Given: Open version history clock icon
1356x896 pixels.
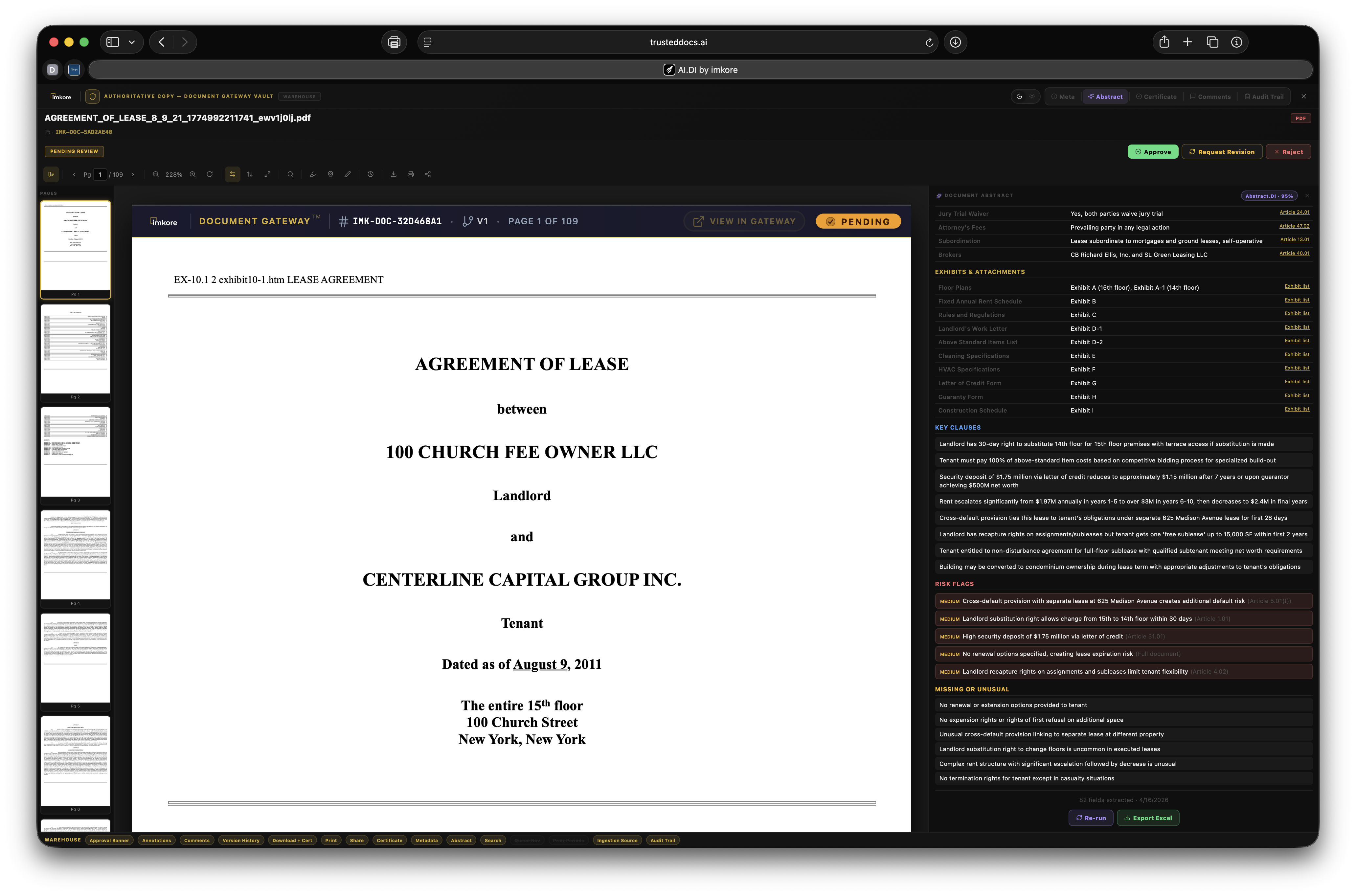Looking at the screenshot, I should click(370, 174).
